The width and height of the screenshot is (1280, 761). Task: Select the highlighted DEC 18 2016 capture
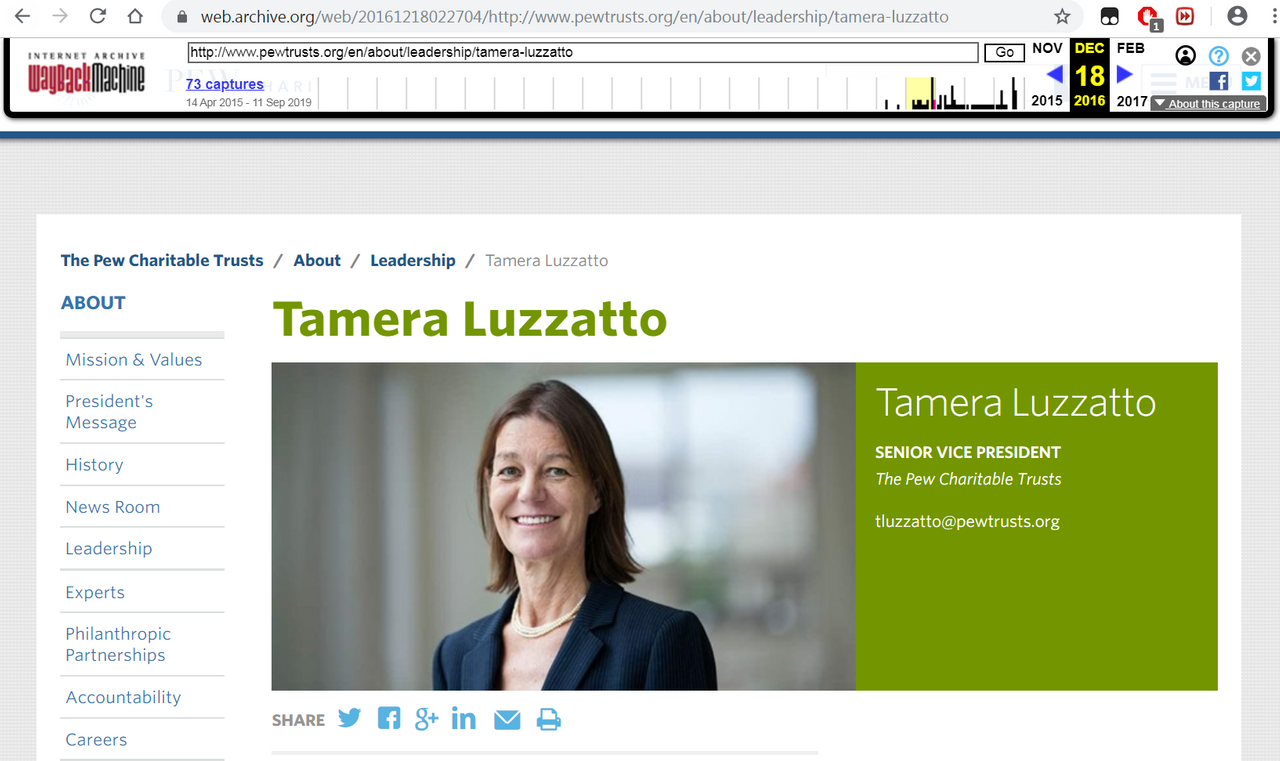click(1089, 75)
